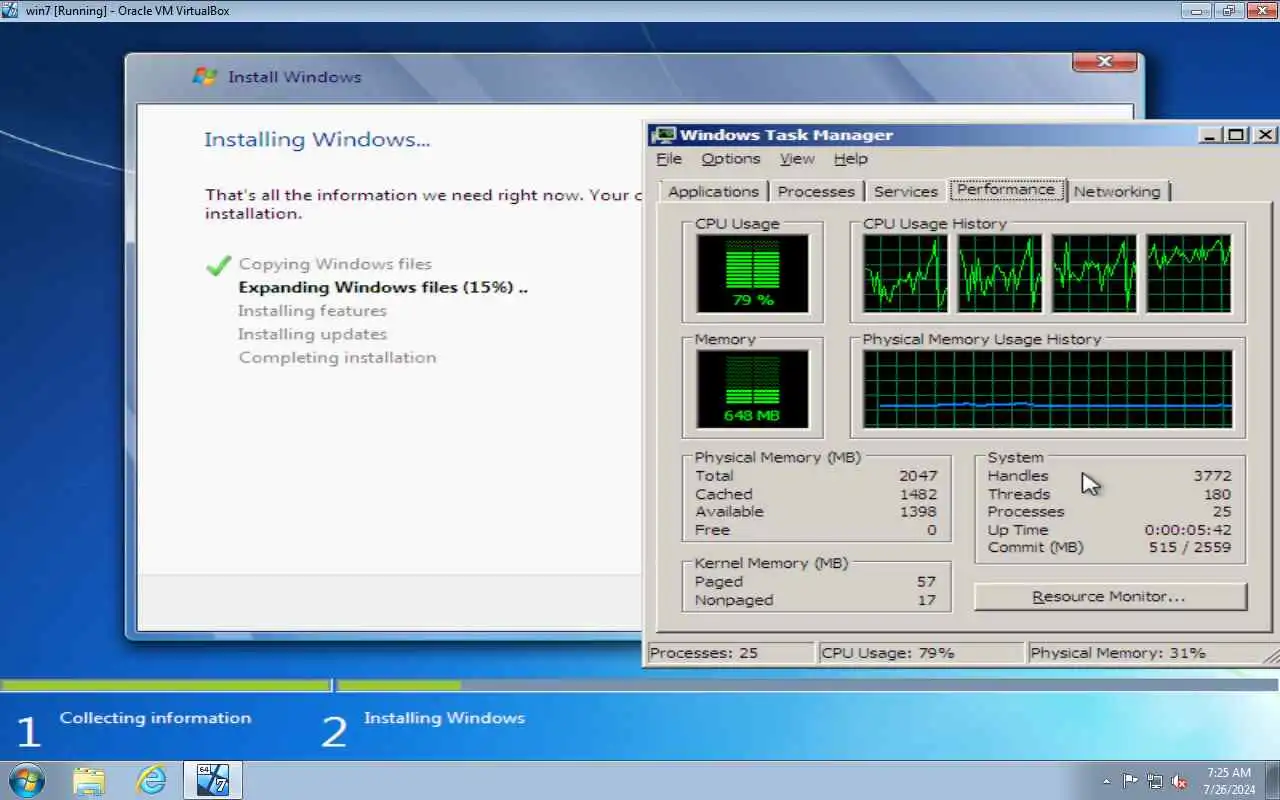The height and width of the screenshot is (800, 1280).
Task: Open Action Center flag icon in tray
Action: (1130, 781)
